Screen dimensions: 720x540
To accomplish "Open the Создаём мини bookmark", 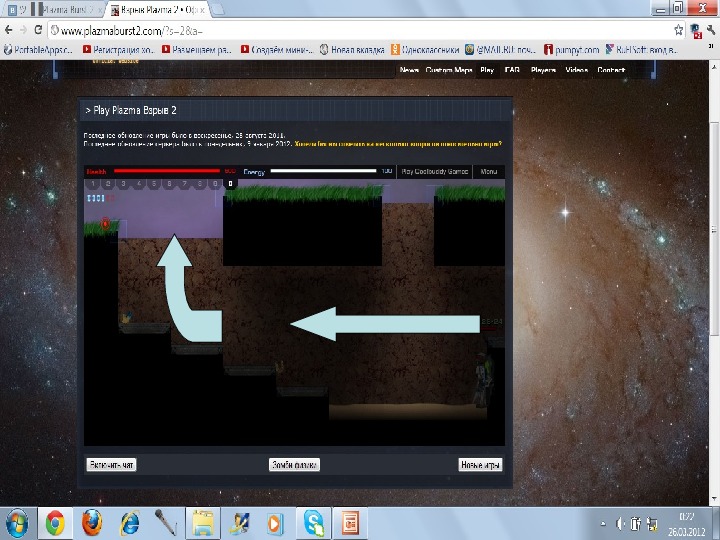I will [x=277, y=50].
